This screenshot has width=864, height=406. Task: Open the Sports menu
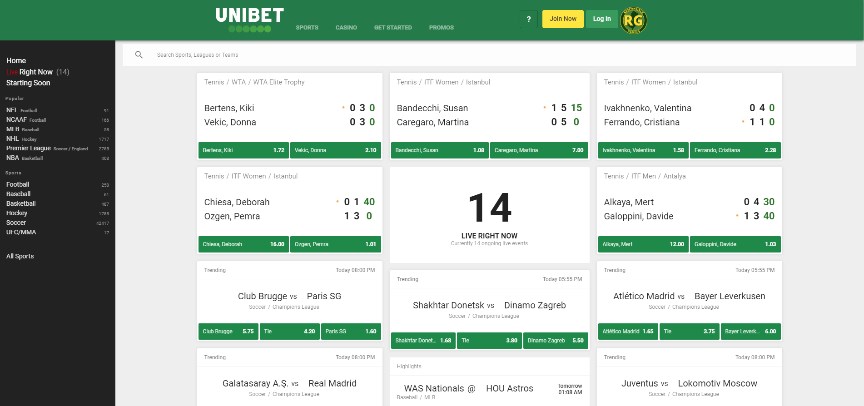[x=307, y=28]
